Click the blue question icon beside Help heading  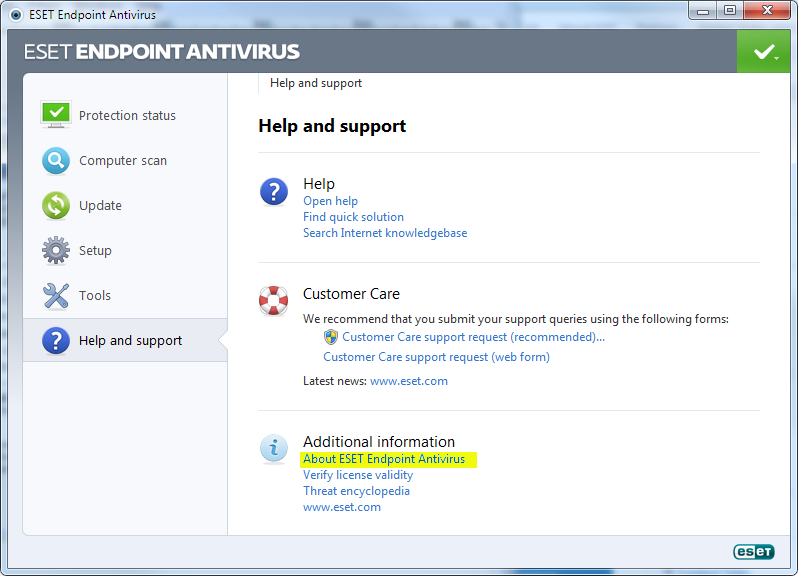pyautogui.click(x=274, y=192)
